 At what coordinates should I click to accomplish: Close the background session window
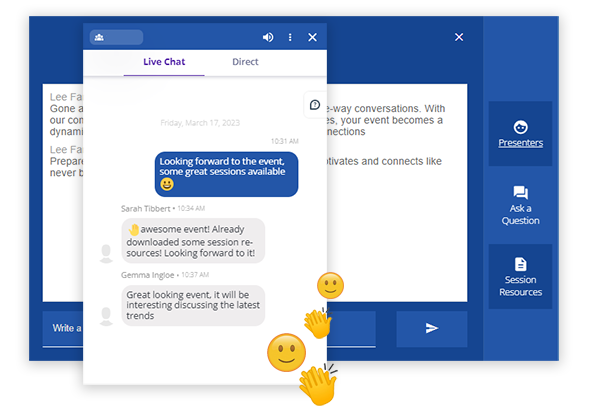click(x=459, y=37)
